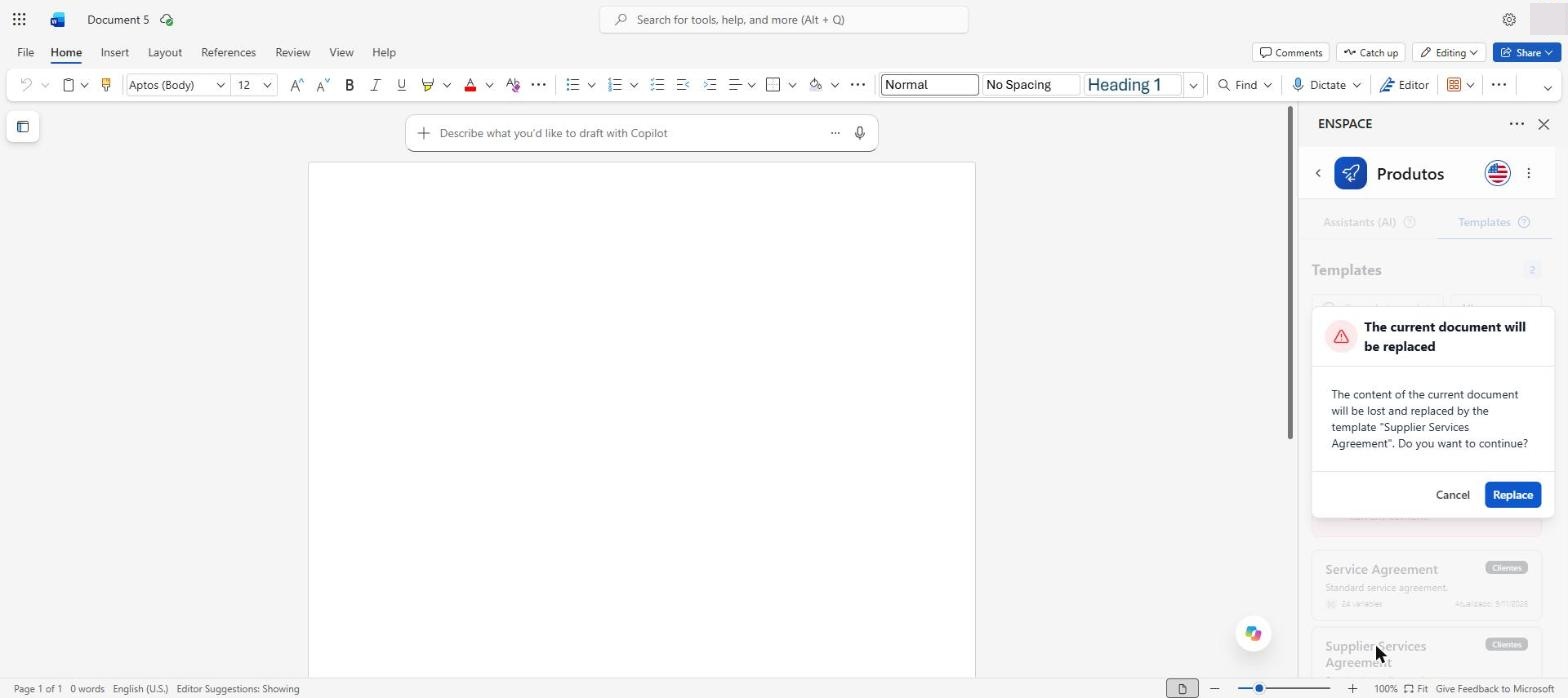Open the settings gear in the title bar
The height and width of the screenshot is (698, 1568).
tap(1509, 19)
